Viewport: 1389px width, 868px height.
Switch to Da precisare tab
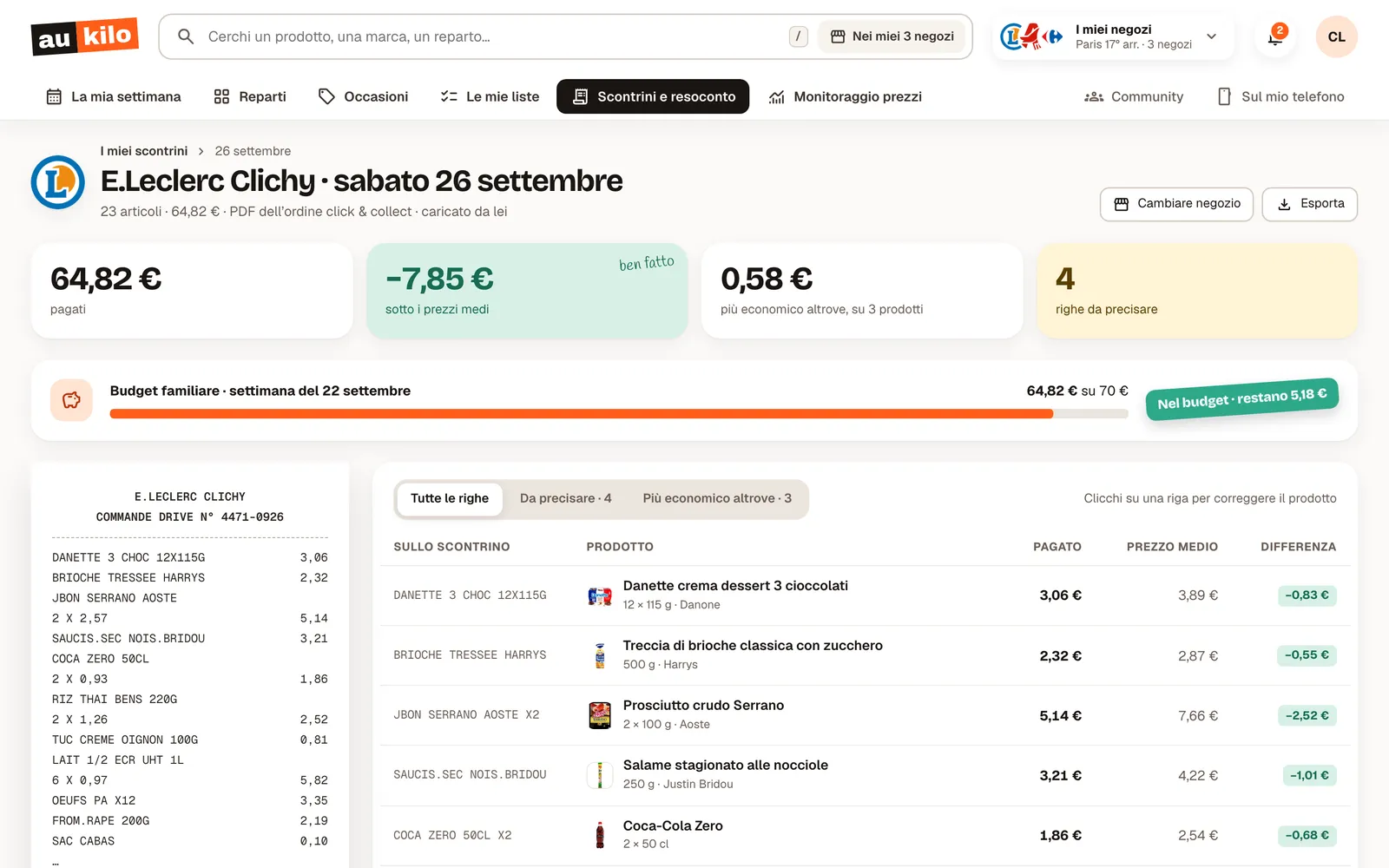click(565, 499)
